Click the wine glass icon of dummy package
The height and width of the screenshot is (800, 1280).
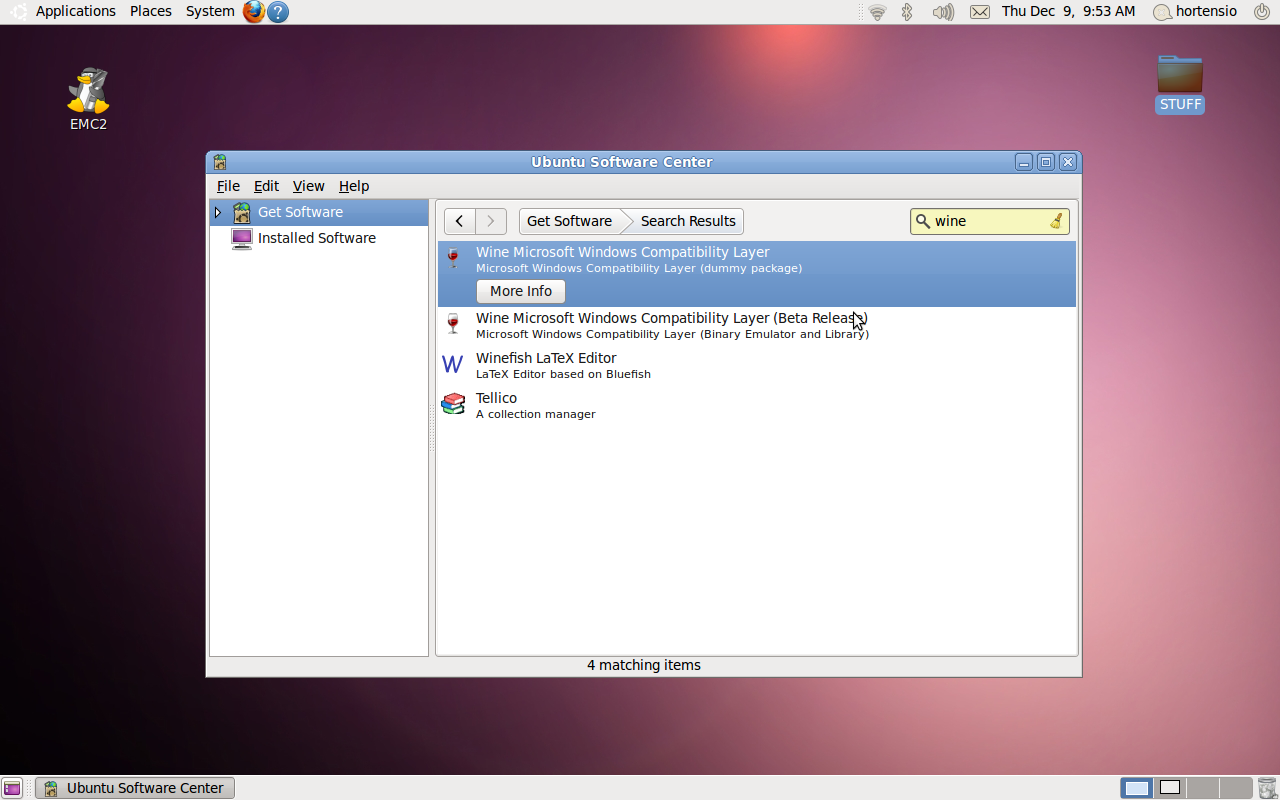(x=453, y=259)
